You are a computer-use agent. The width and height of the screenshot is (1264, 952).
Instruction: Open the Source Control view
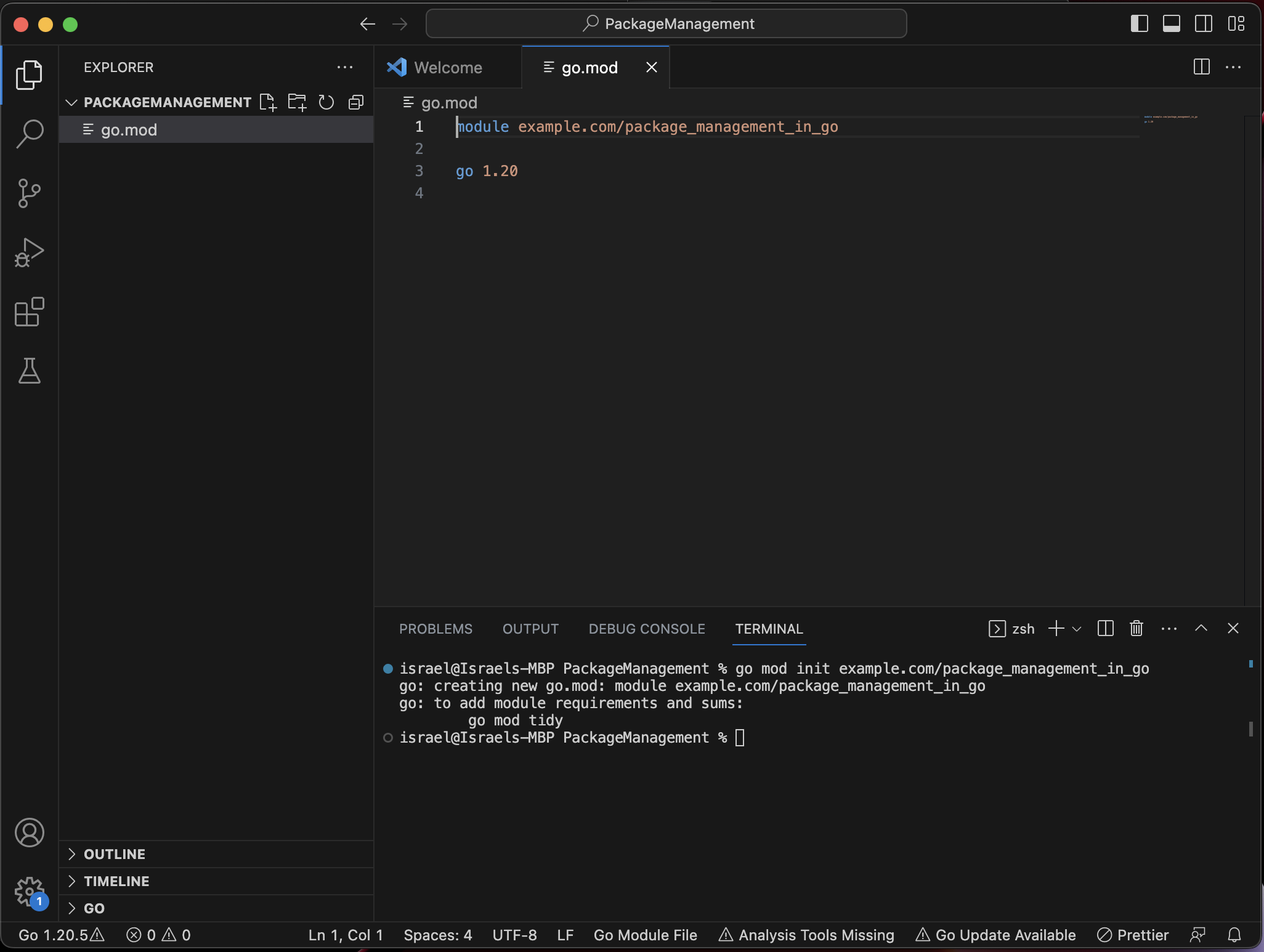coord(29,193)
